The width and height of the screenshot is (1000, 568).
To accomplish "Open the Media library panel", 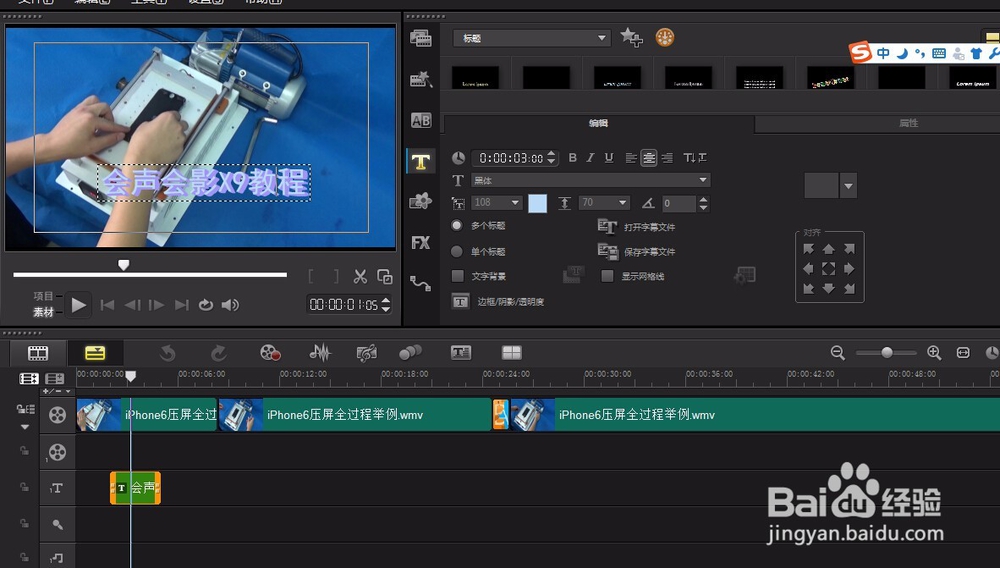I will pyautogui.click(x=420, y=38).
